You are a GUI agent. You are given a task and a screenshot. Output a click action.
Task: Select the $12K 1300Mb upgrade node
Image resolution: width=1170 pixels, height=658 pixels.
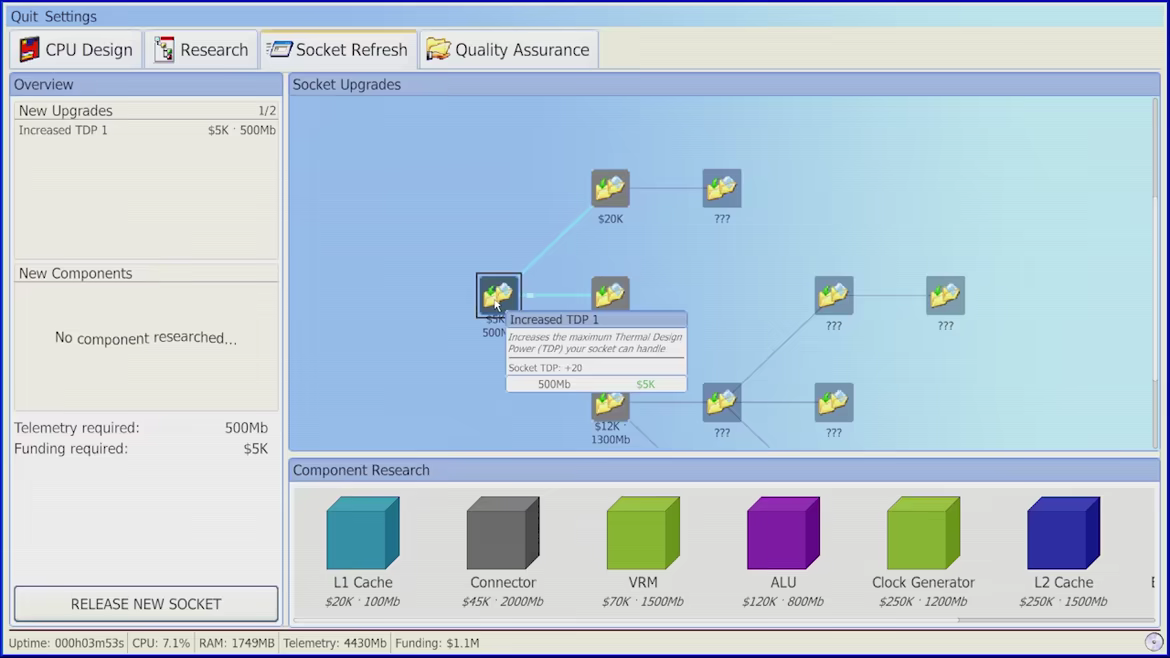pos(610,405)
